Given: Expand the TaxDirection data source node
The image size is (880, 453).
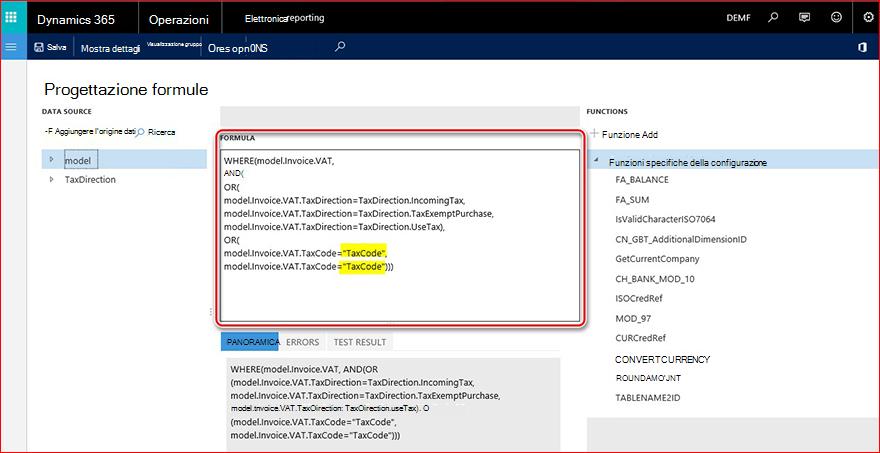Looking at the screenshot, I should coord(51,180).
